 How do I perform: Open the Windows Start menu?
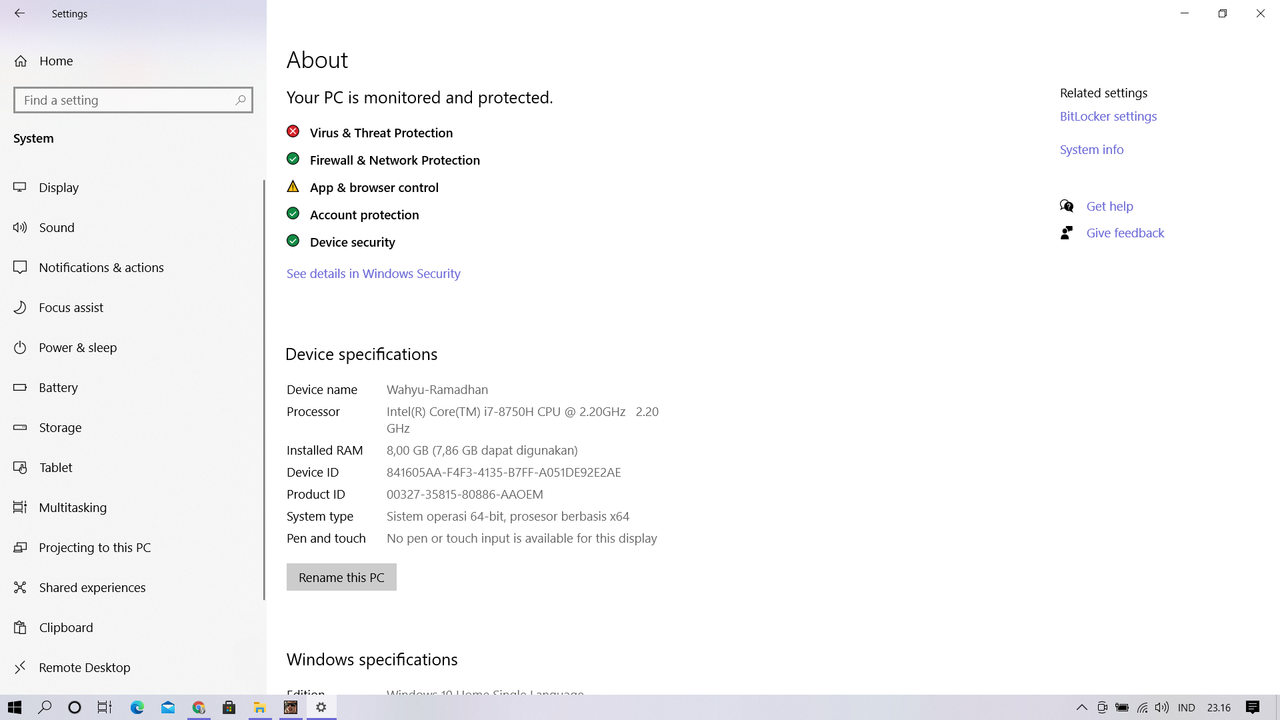15,707
